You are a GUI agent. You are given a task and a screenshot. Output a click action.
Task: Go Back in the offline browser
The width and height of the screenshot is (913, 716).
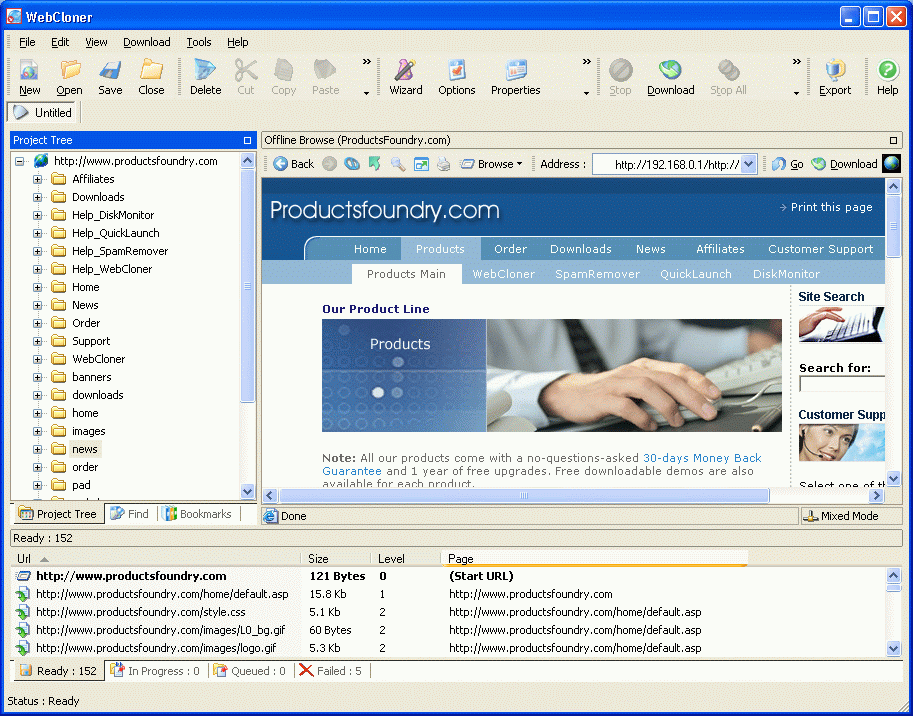tap(293, 164)
